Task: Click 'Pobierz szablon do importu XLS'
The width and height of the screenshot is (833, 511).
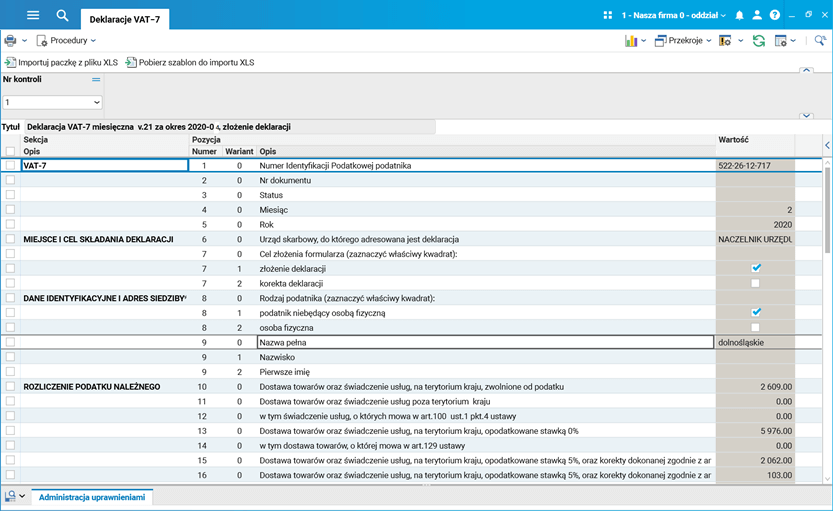Action: click(x=196, y=62)
